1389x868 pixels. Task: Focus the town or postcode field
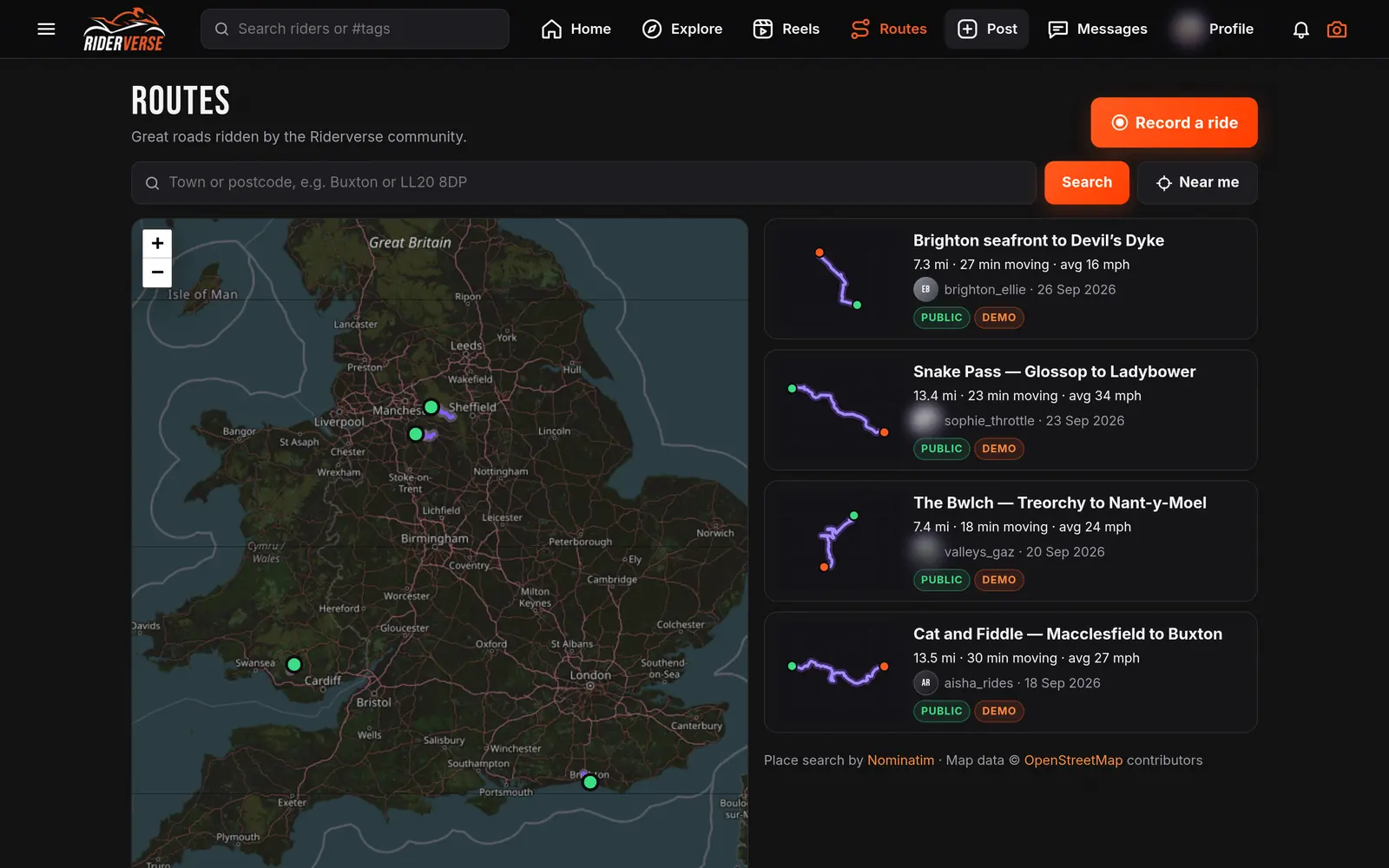tap(584, 182)
